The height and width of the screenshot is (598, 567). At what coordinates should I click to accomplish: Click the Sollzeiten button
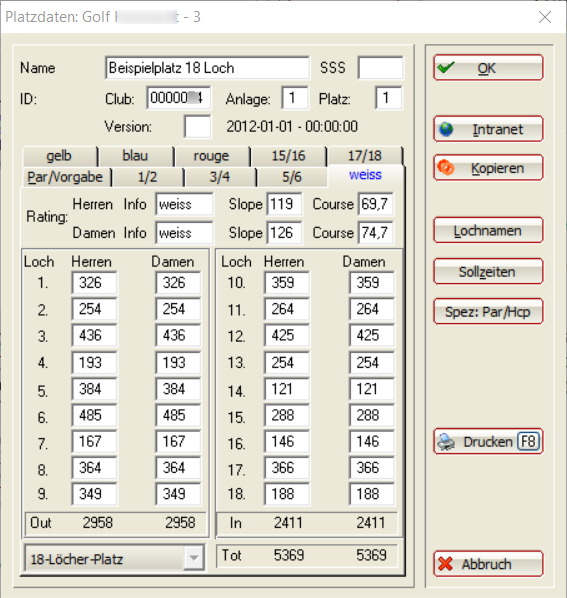click(488, 272)
